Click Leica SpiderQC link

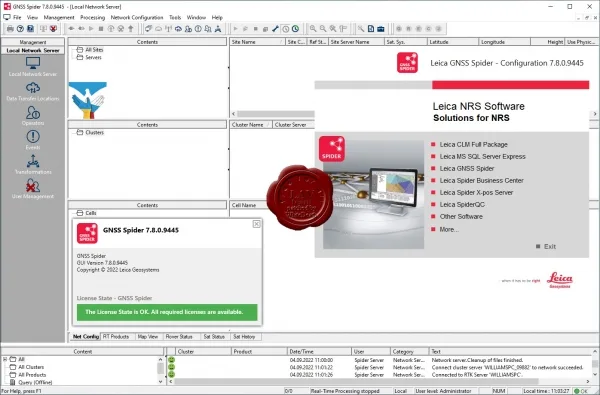pos(462,204)
